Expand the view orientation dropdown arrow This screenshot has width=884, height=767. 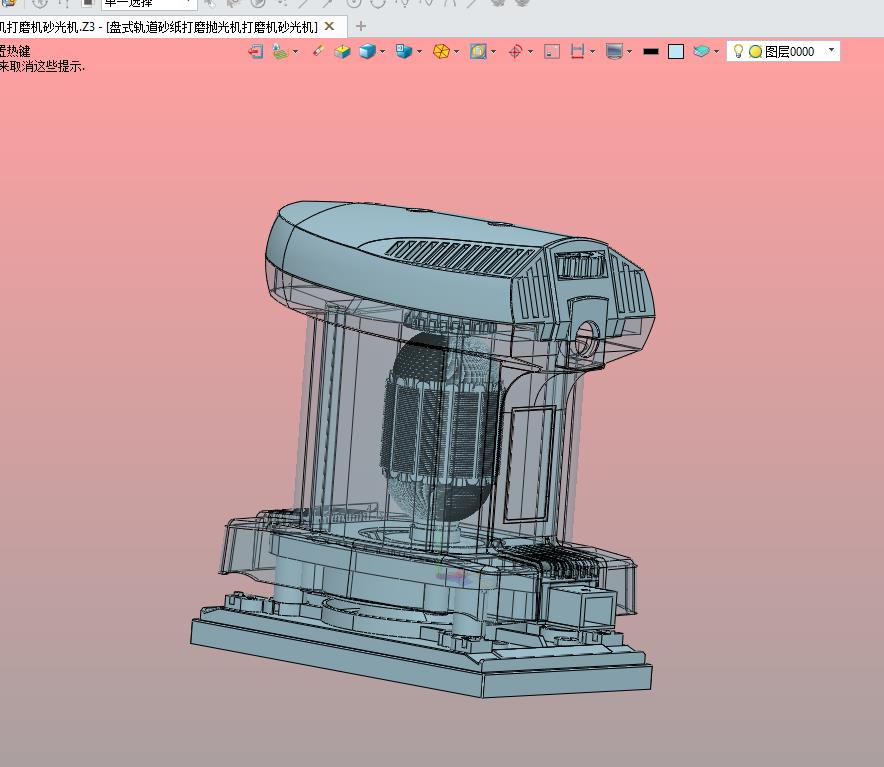point(419,52)
